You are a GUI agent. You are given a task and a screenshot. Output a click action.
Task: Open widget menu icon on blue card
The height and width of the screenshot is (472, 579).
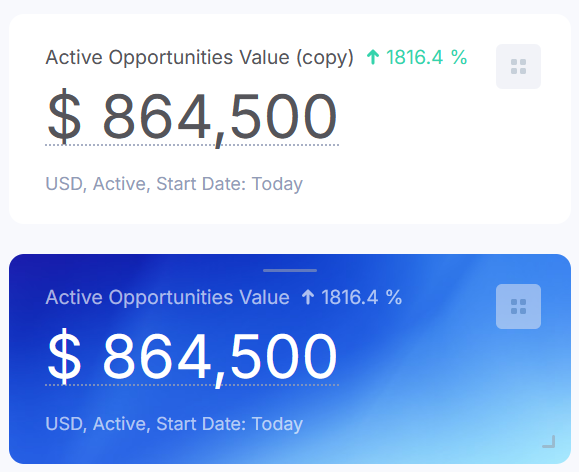[x=518, y=307]
